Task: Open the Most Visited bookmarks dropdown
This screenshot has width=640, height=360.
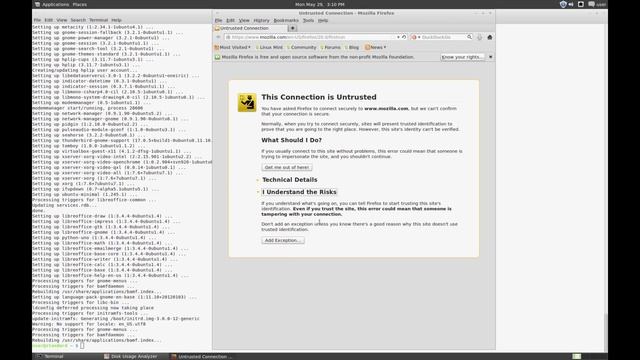Action: tap(232, 47)
